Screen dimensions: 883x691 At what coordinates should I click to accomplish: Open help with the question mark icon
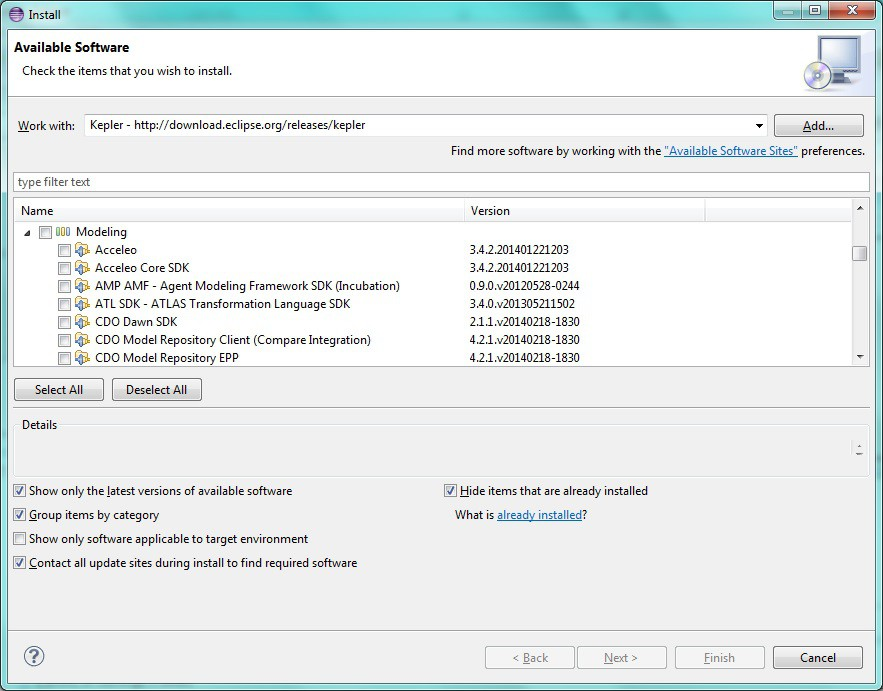(34, 656)
